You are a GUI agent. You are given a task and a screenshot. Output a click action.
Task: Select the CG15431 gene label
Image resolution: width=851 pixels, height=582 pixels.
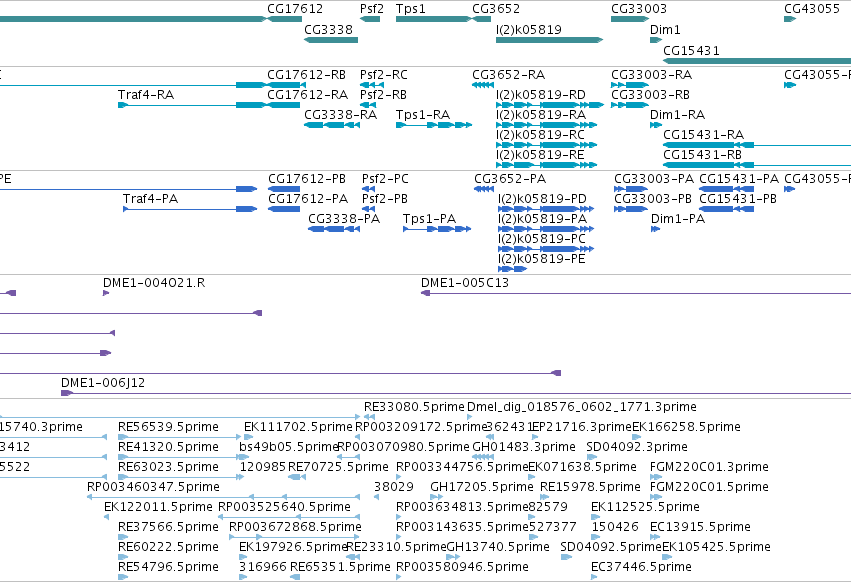(x=691, y=50)
